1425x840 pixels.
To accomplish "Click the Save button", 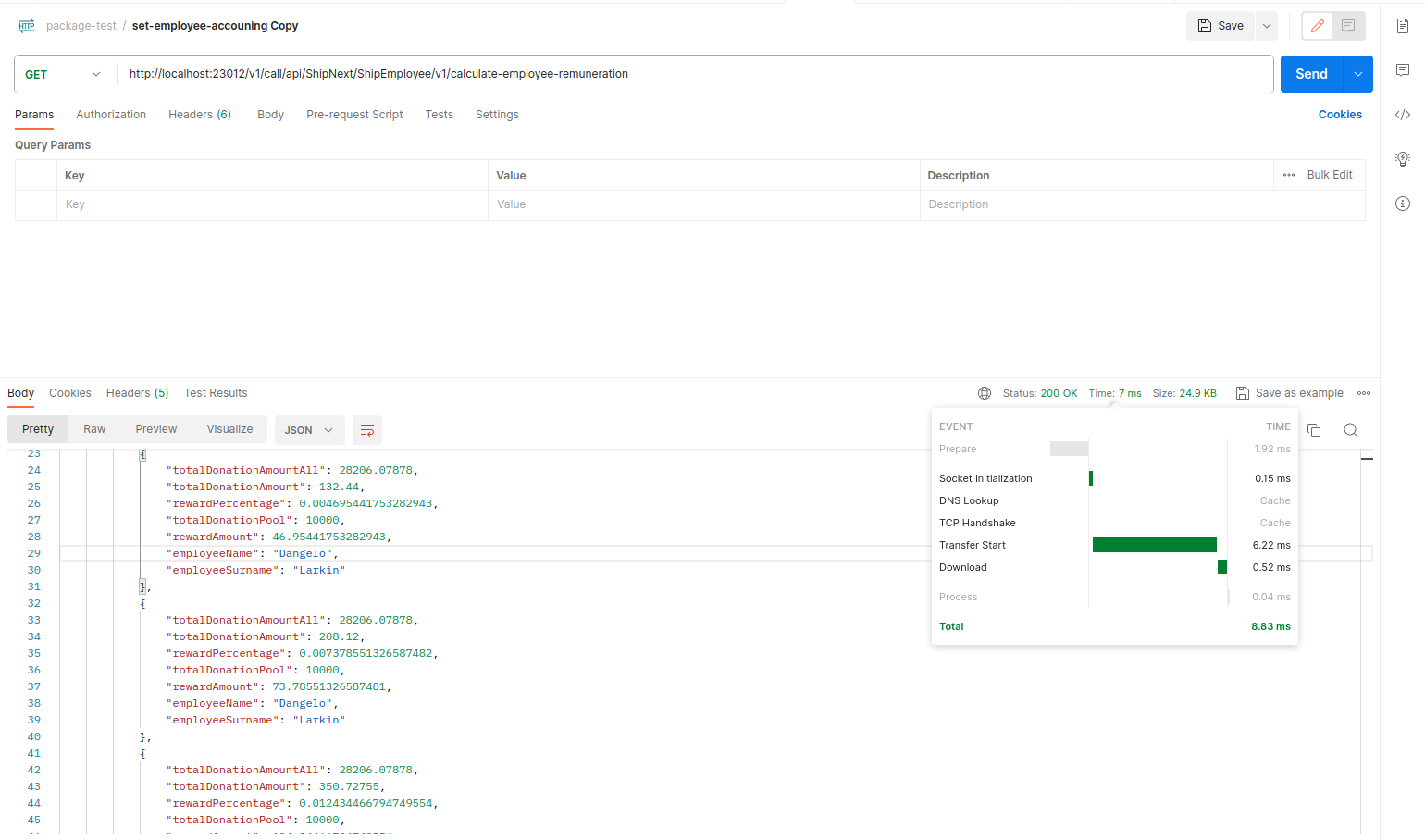I will pos(1221,26).
